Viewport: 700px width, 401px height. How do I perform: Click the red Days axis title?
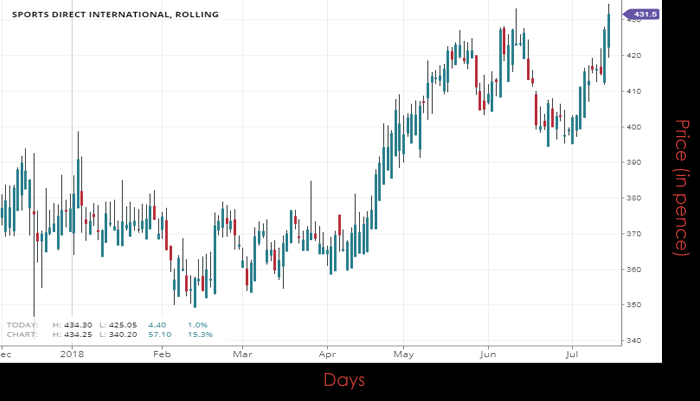(x=344, y=380)
